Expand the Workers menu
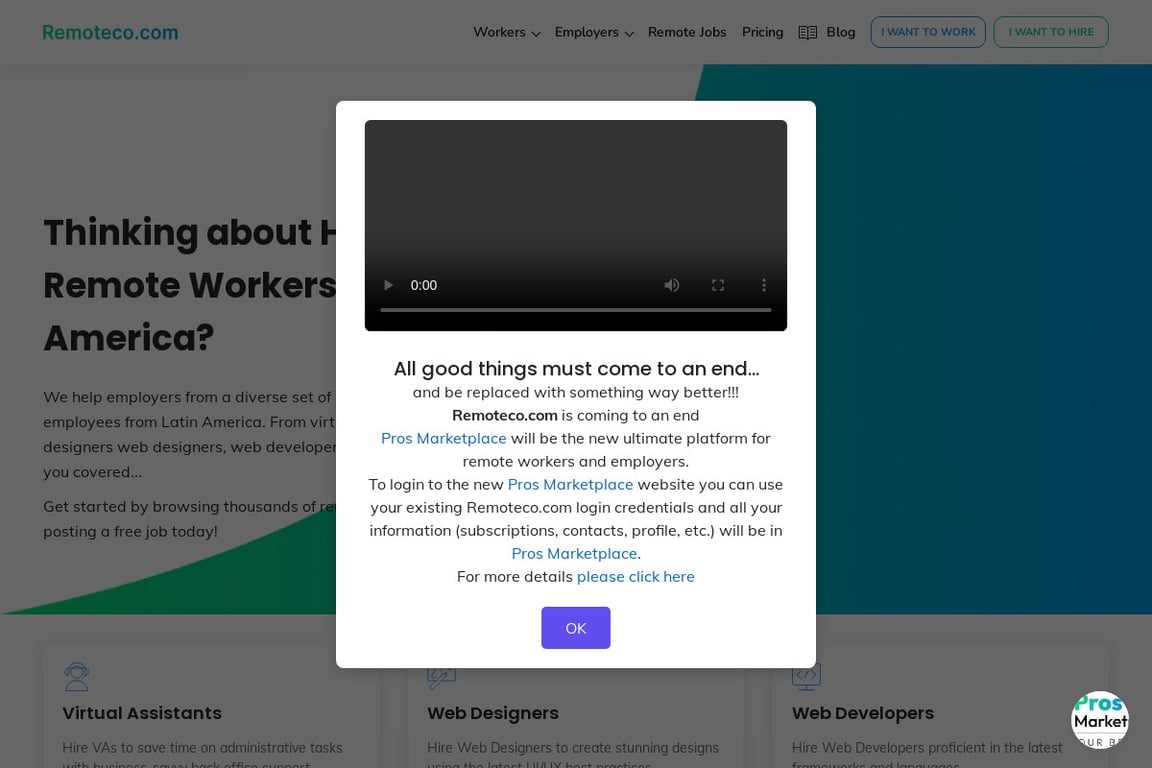Viewport: 1152px width, 768px height. pyautogui.click(x=506, y=32)
